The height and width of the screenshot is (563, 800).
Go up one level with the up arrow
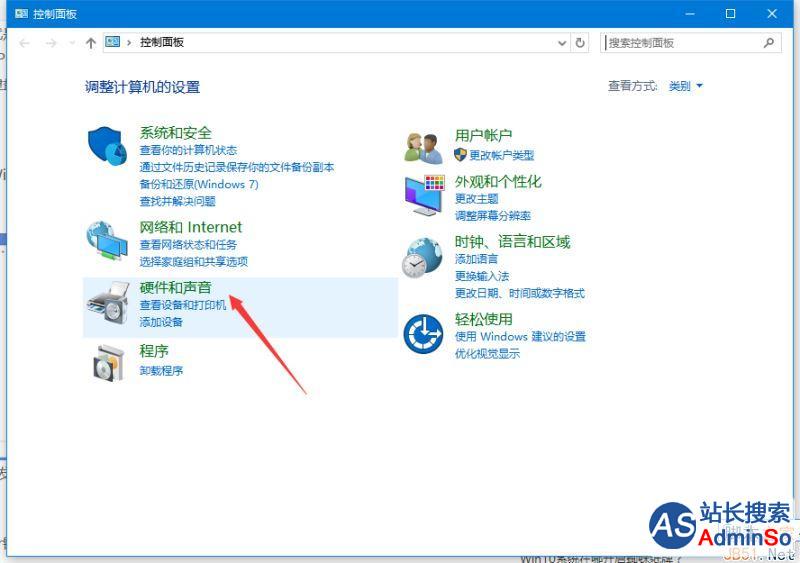(x=91, y=43)
